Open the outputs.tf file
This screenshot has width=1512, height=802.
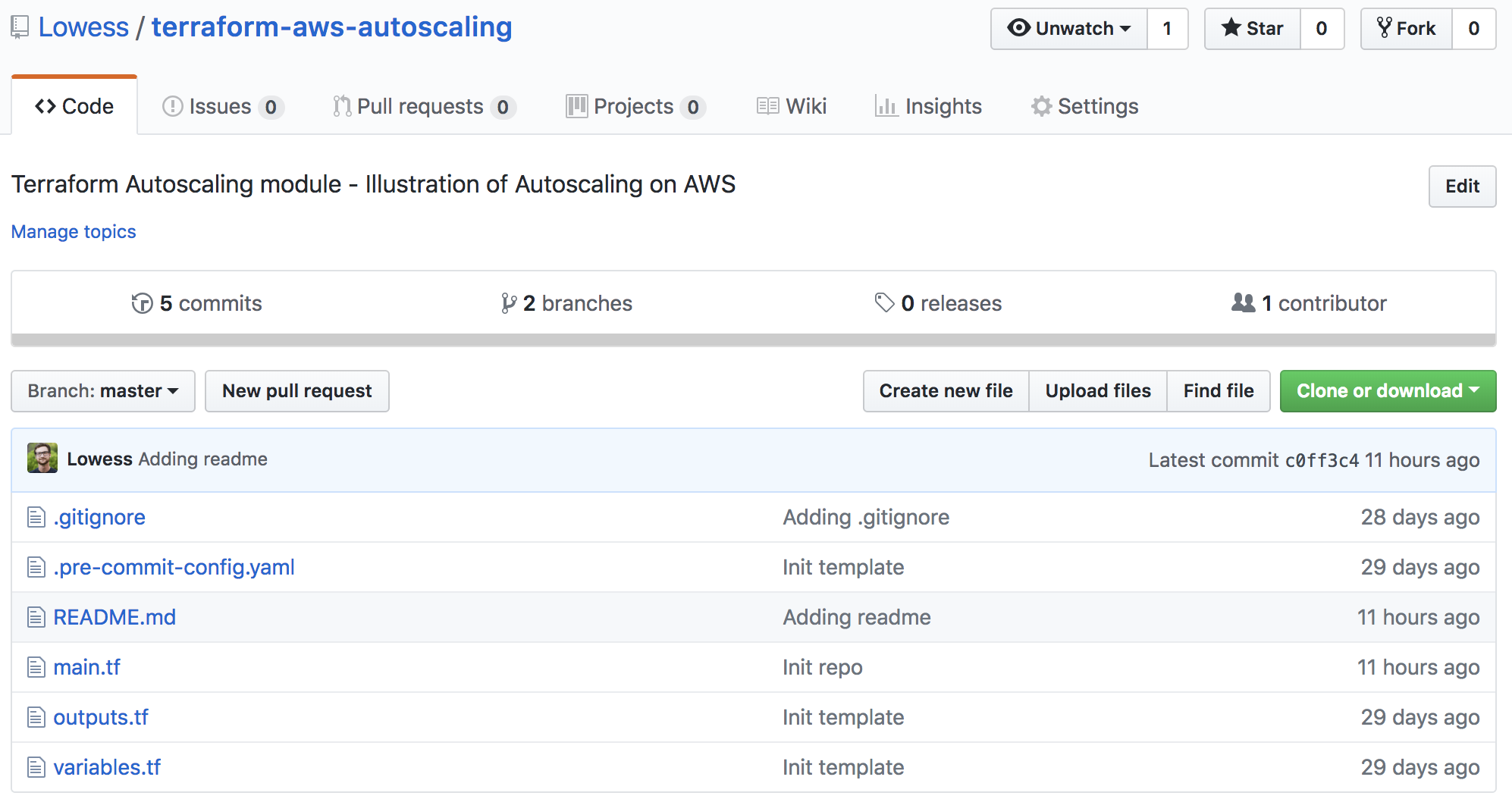pyautogui.click(x=101, y=717)
